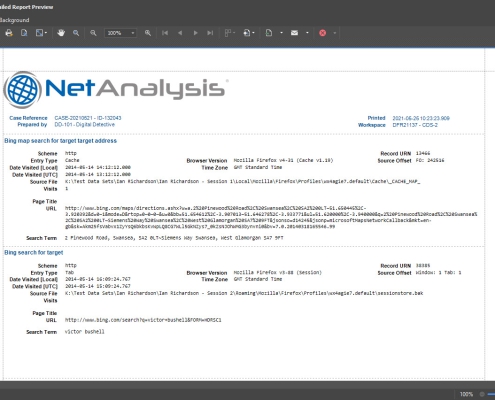
Task: Click Source Offset value 'FO: 242516'
Action: coord(430,160)
